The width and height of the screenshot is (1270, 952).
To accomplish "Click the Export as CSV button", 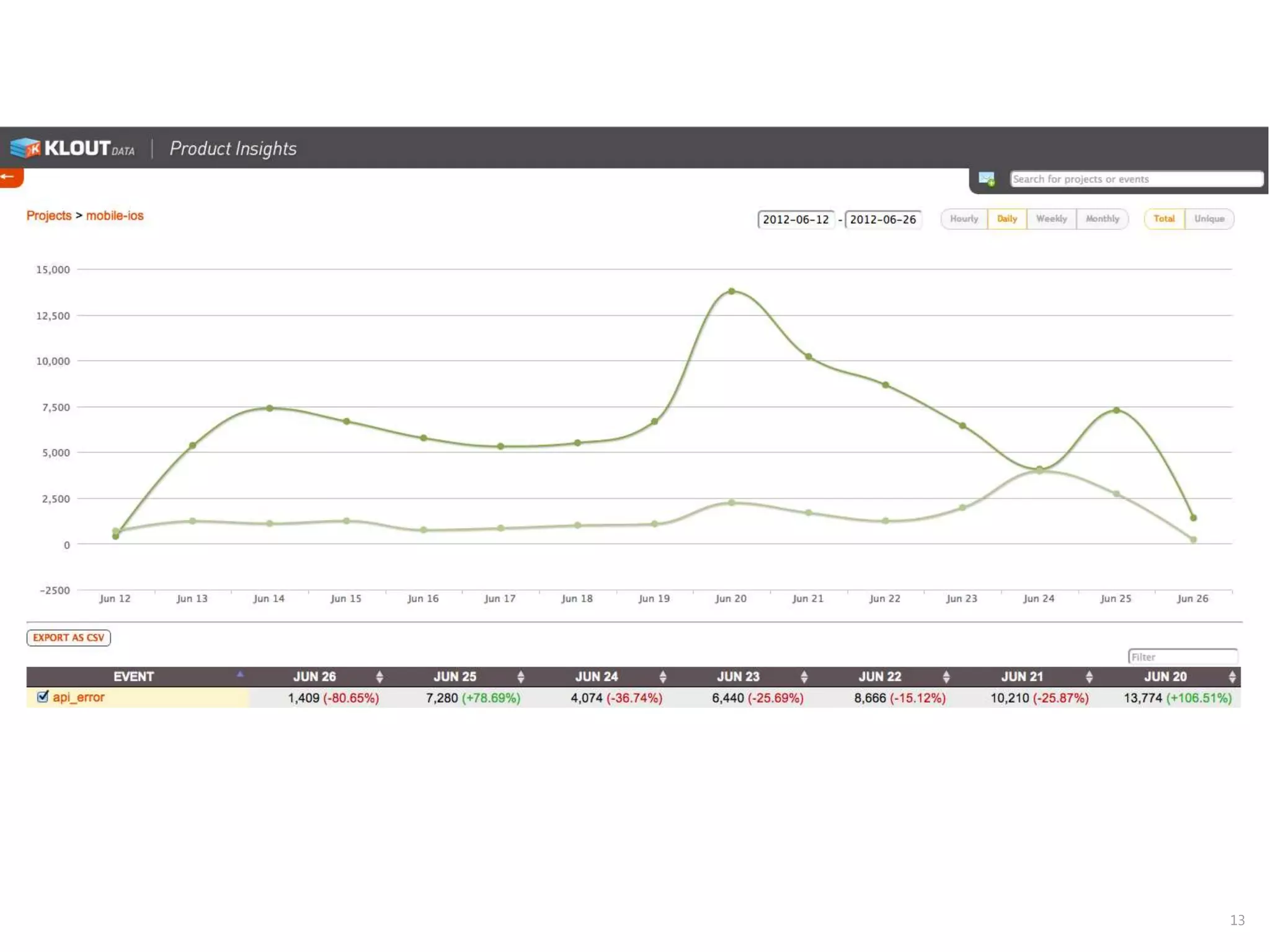I will [x=68, y=638].
